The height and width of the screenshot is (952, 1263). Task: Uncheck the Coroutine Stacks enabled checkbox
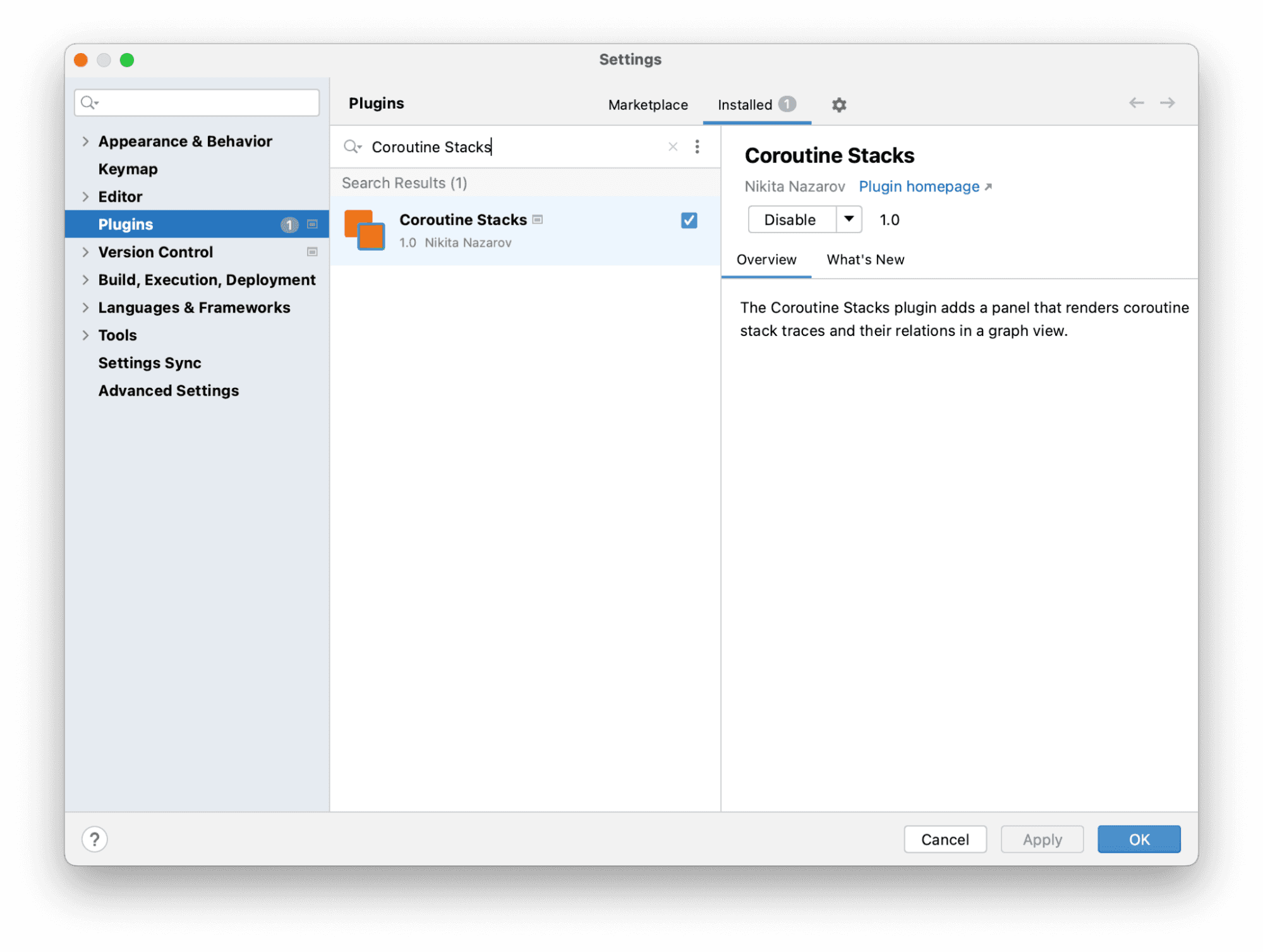(x=689, y=220)
